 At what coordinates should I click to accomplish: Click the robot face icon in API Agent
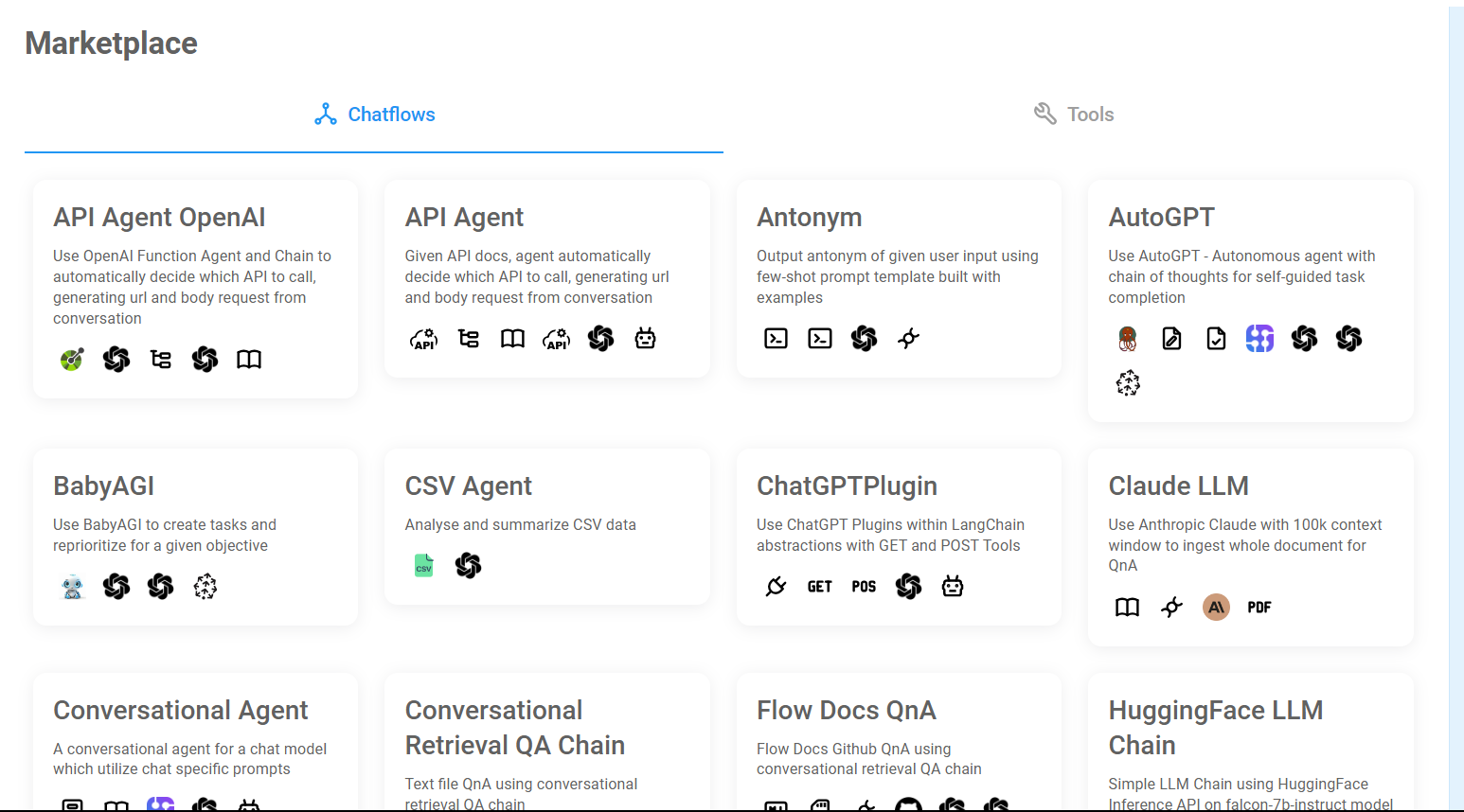[645, 338]
